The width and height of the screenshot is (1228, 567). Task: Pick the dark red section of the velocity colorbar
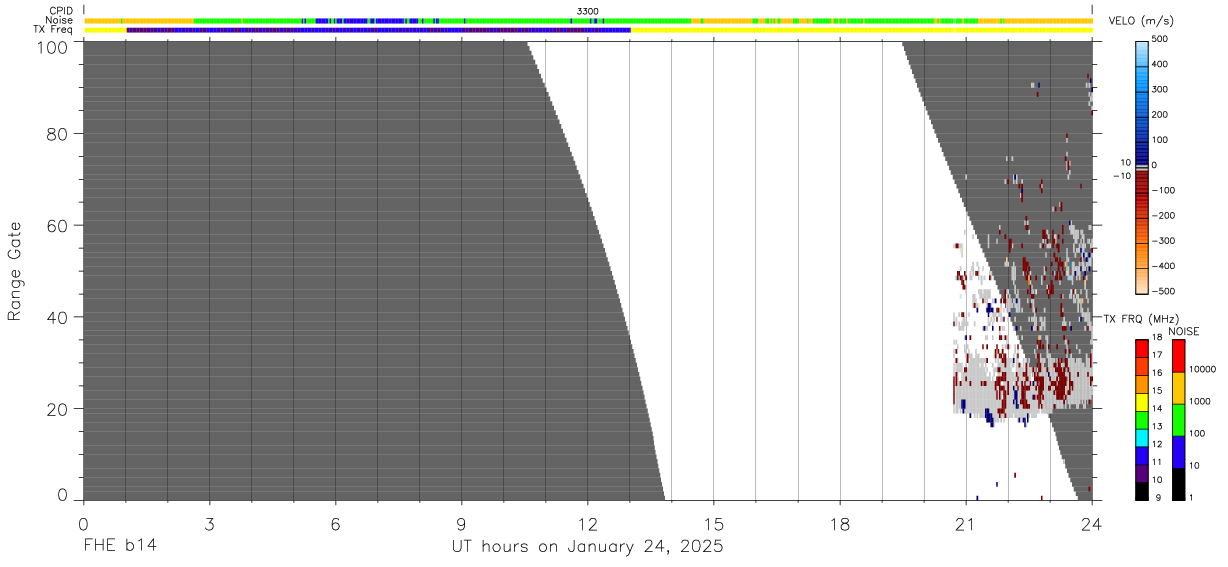[1141, 180]
